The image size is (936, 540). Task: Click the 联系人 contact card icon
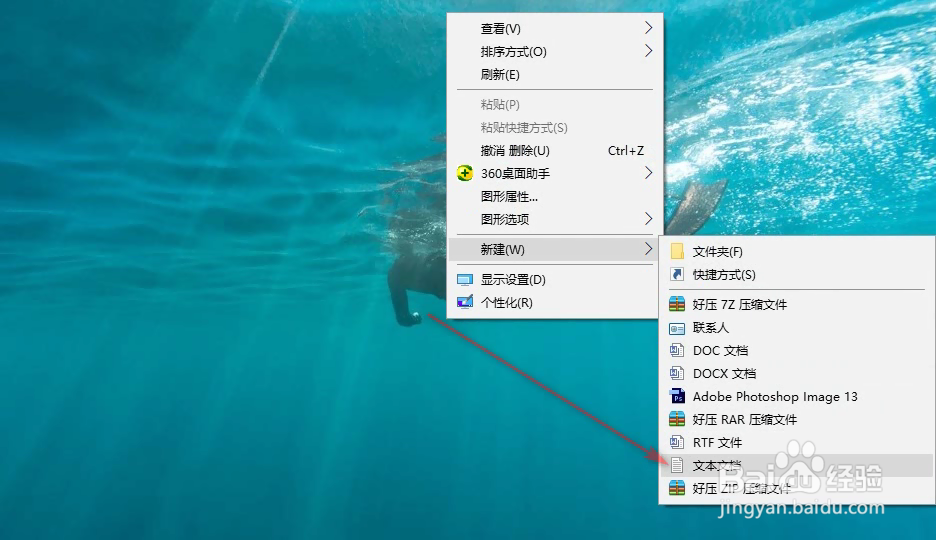[x=677, y=328]
